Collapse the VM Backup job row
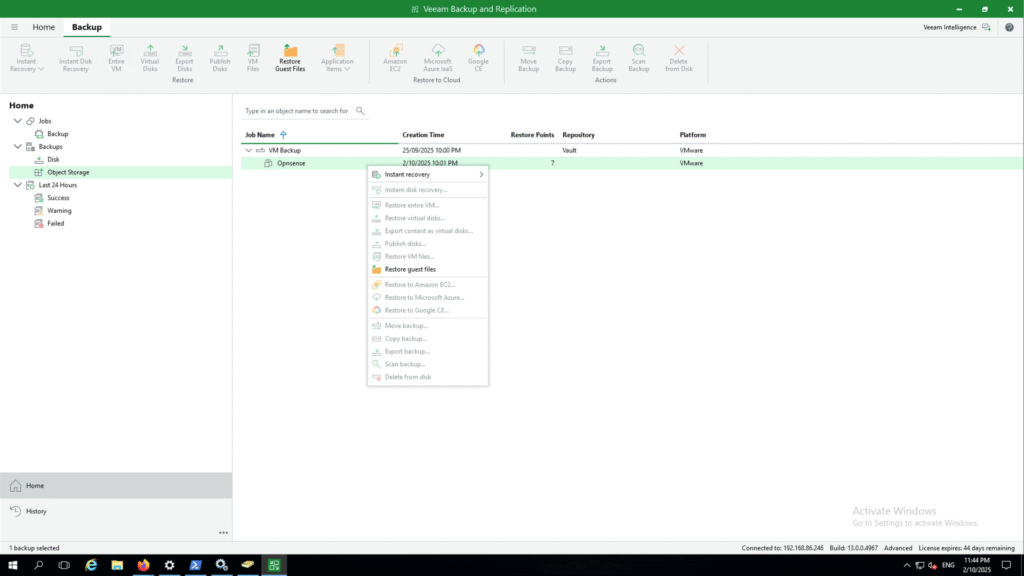1024x576 pixels. pyautogui.click(x=248, y=150)
